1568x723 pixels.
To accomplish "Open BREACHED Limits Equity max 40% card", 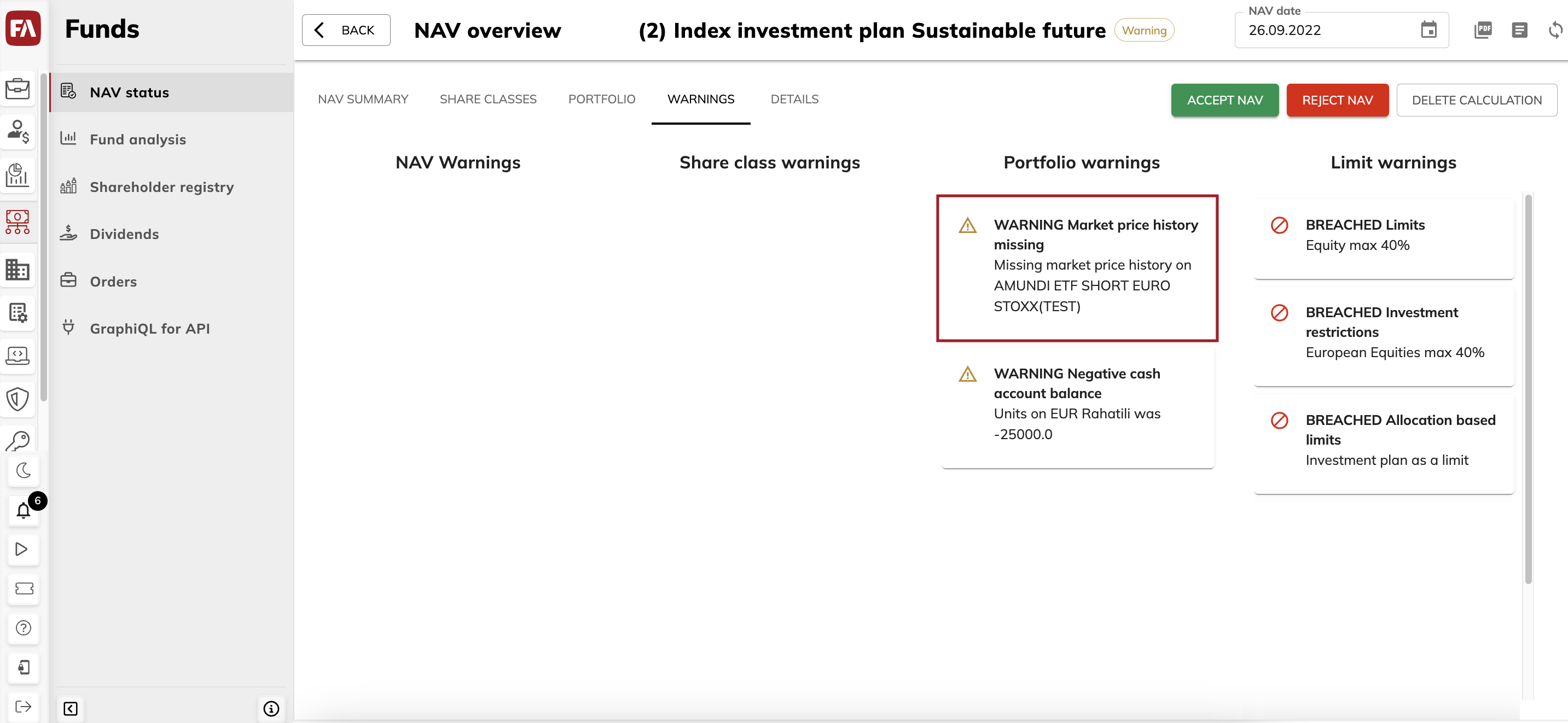I will coord(1384,238).
